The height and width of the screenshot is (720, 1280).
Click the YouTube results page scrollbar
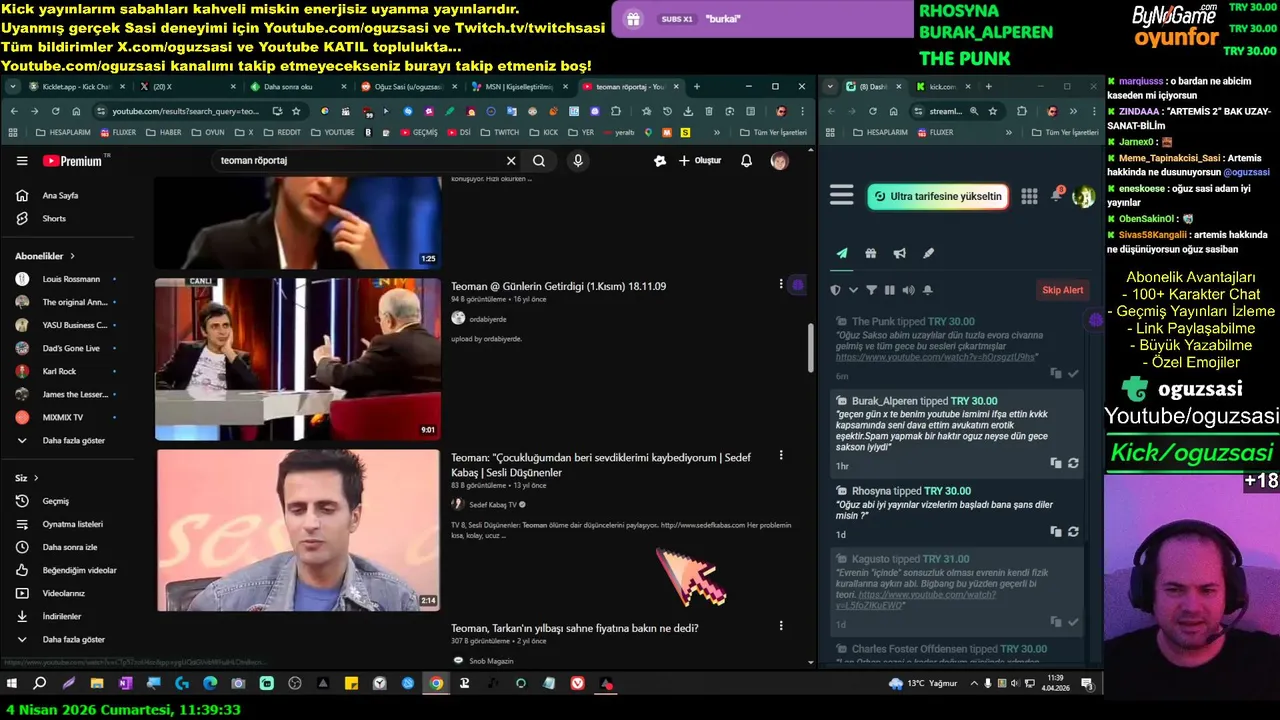pyautogui.click(x=810, y=348)
